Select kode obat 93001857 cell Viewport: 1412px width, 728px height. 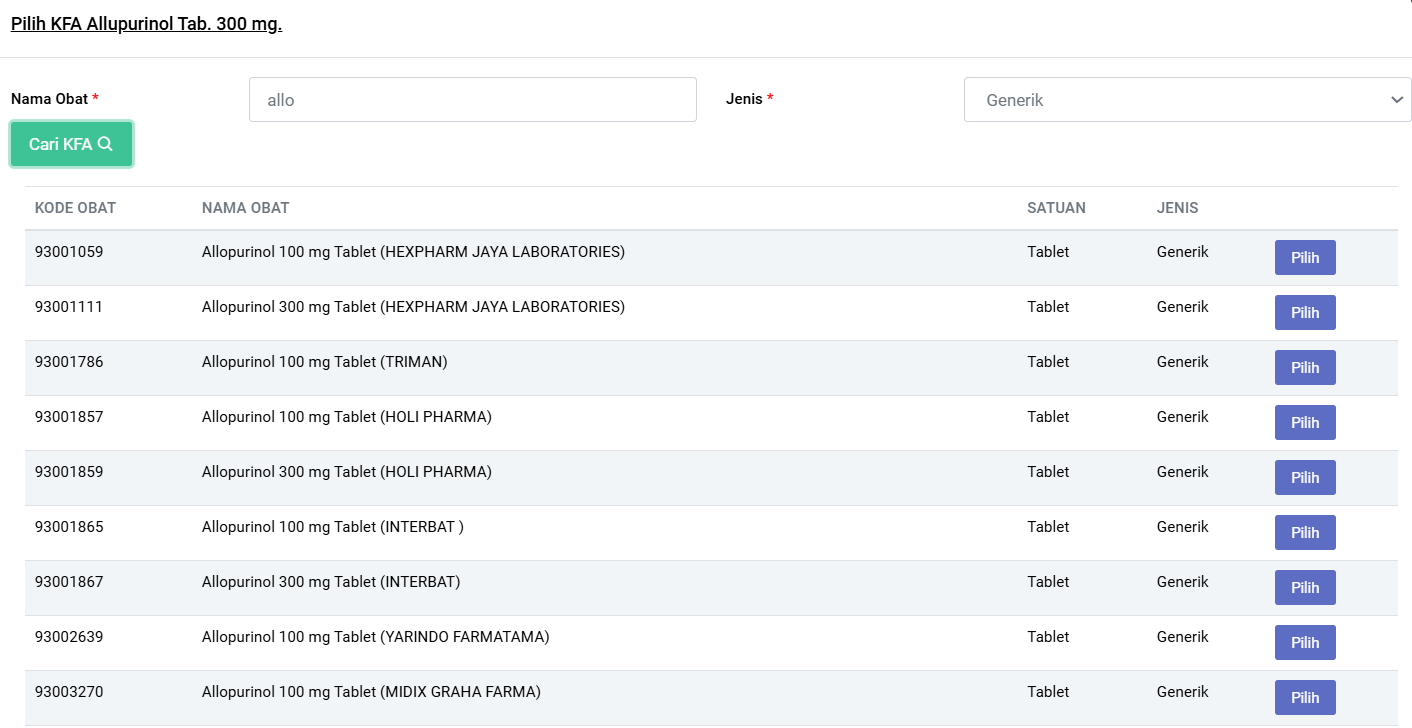(69, 417)
